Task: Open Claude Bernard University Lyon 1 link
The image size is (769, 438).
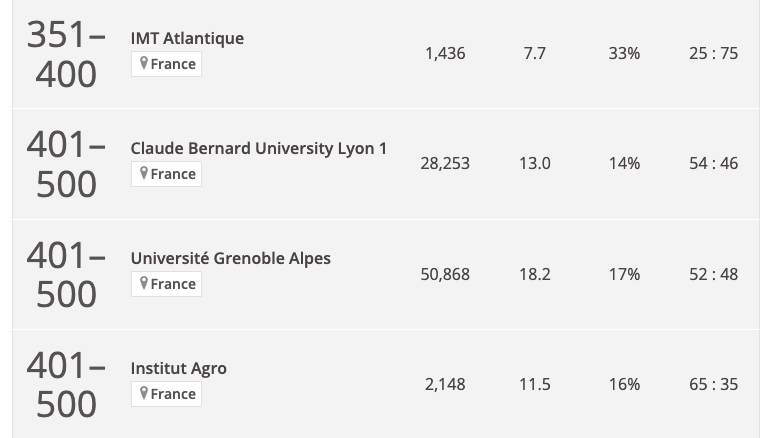Action: point(258,149)
